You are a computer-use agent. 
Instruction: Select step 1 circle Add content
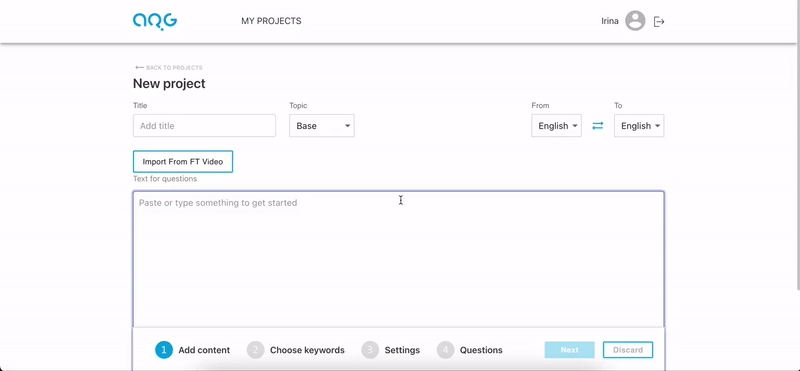point(164,350)
